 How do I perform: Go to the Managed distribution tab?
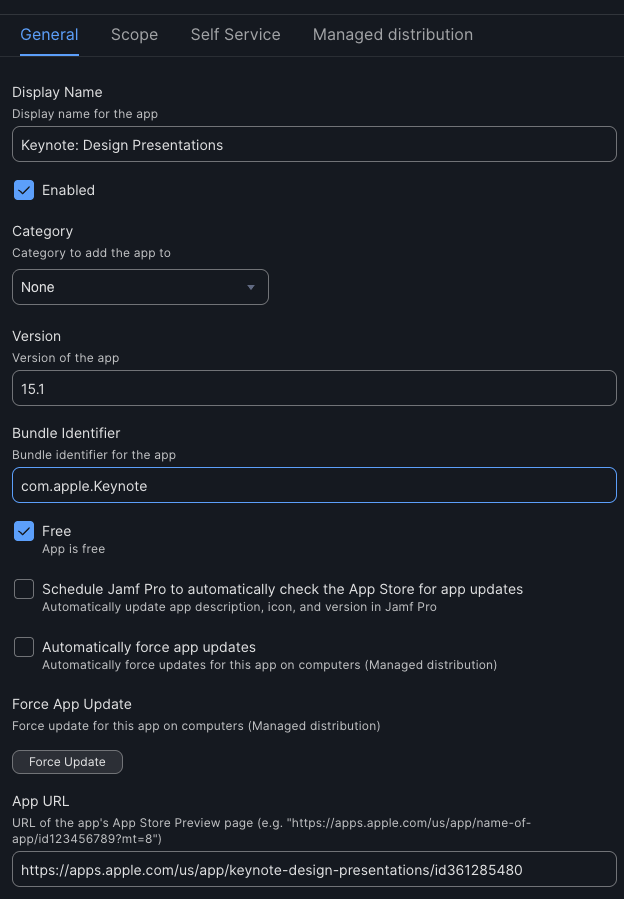(392, 34)
